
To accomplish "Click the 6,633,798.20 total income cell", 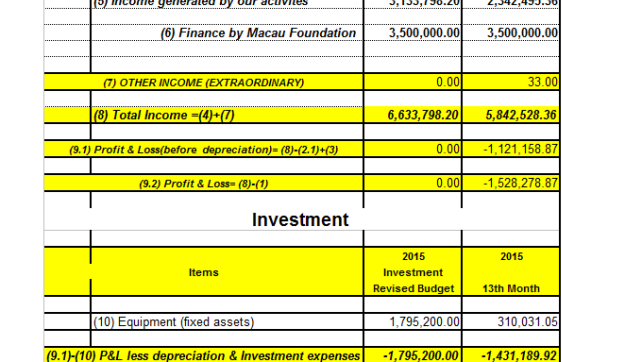I will tap(423, 115).
